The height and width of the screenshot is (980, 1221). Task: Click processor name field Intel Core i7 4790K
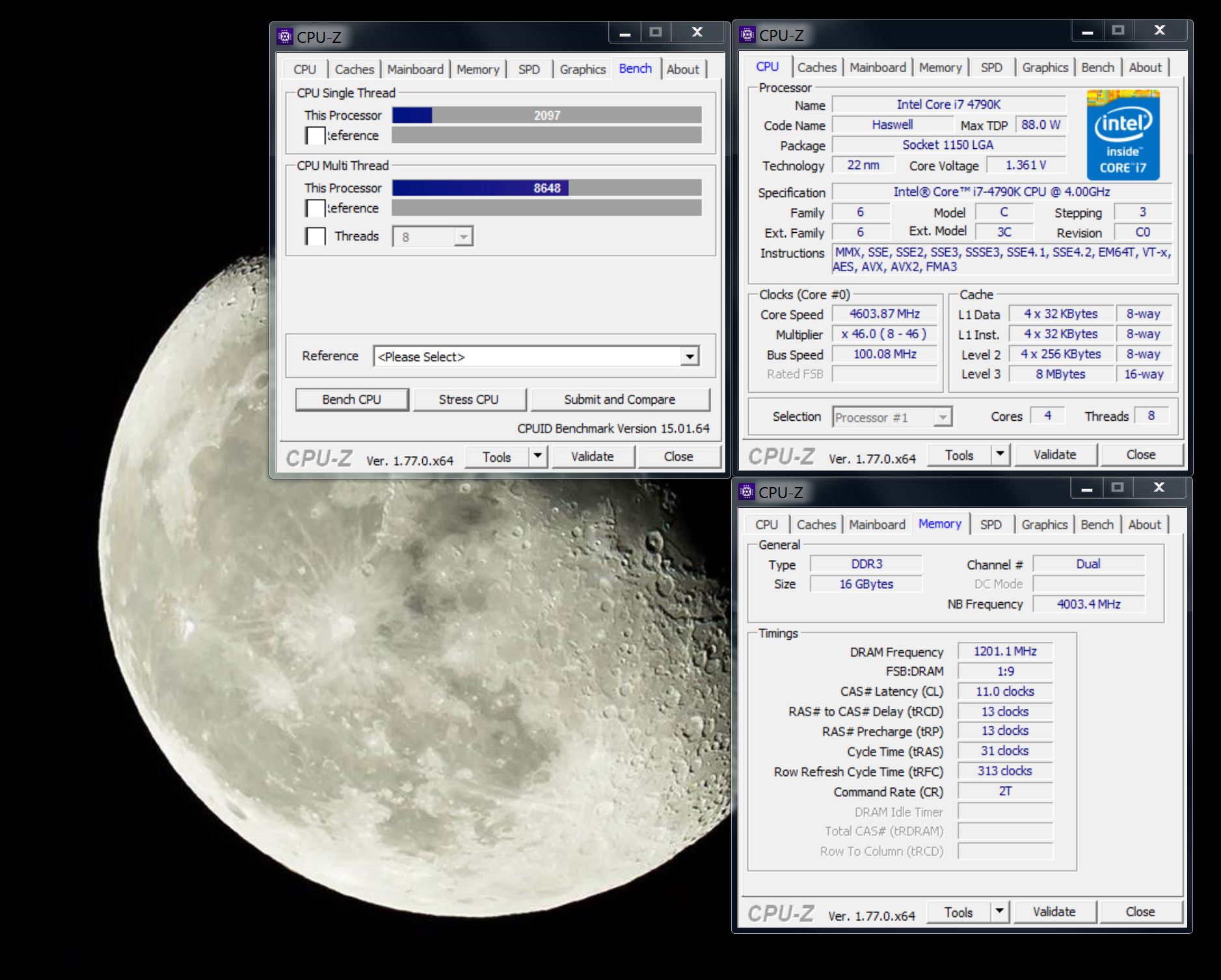(x=949, y=105)
